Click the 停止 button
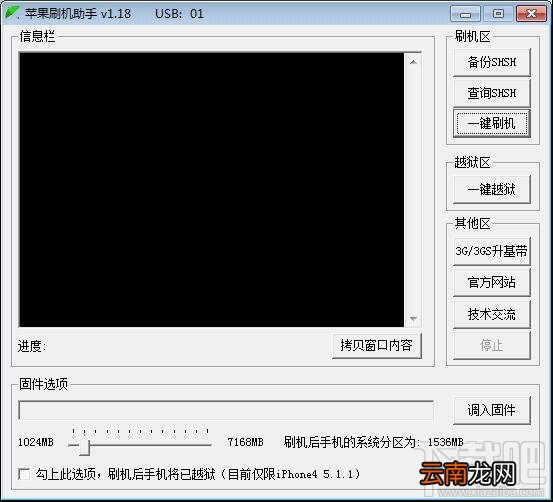 [492, 345]
